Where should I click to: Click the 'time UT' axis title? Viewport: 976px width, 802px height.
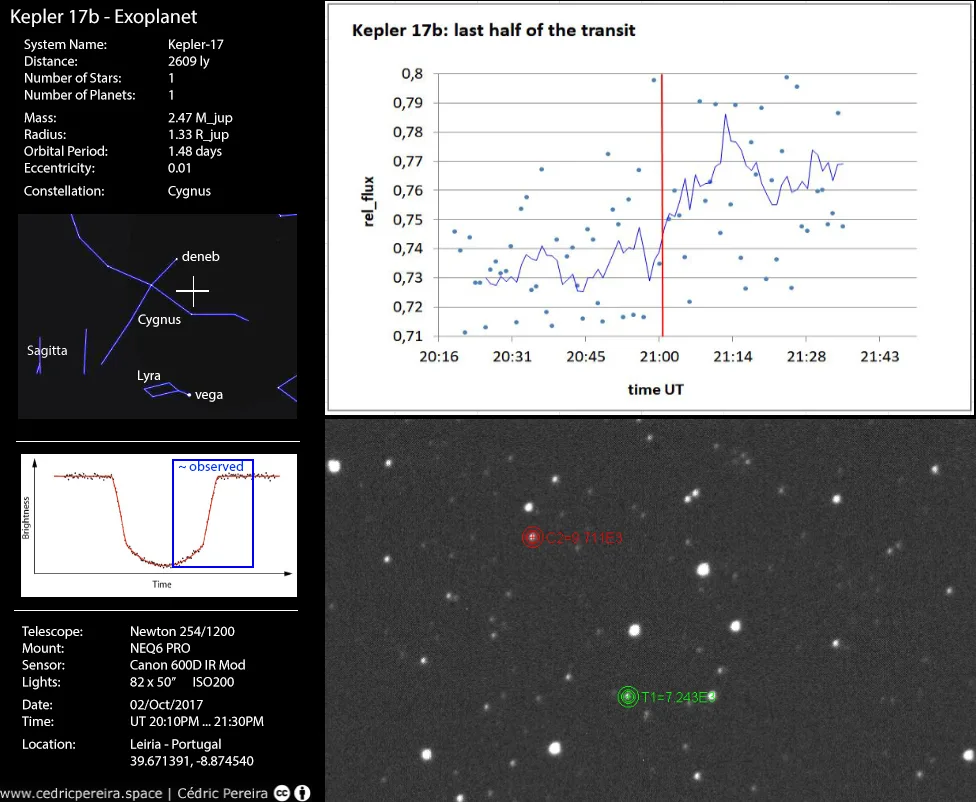pos(657,389)
